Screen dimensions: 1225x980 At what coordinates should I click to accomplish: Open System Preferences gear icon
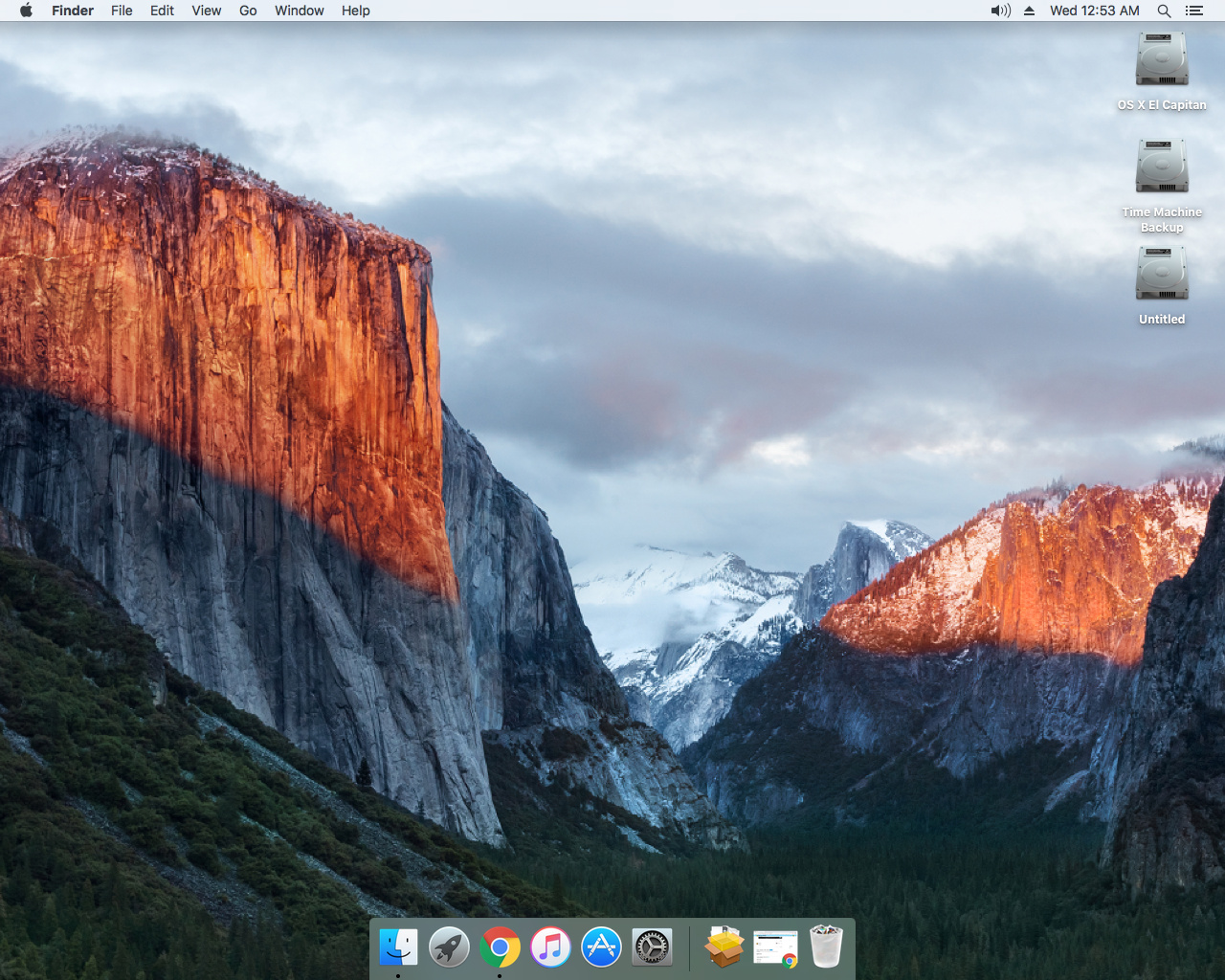(x=652, y=947)
